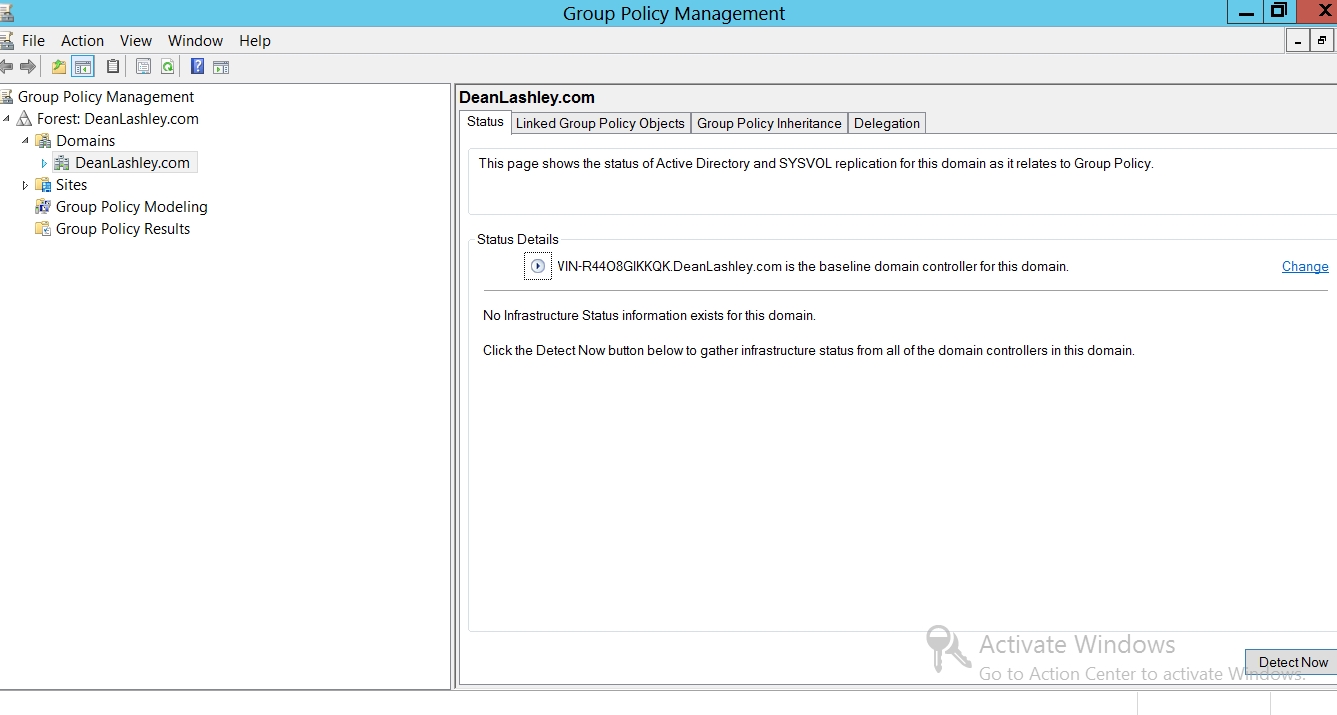This screenshot has width=1337, height=715.
Task: Select the Group Policy Results node
Action: coord(122,229)
